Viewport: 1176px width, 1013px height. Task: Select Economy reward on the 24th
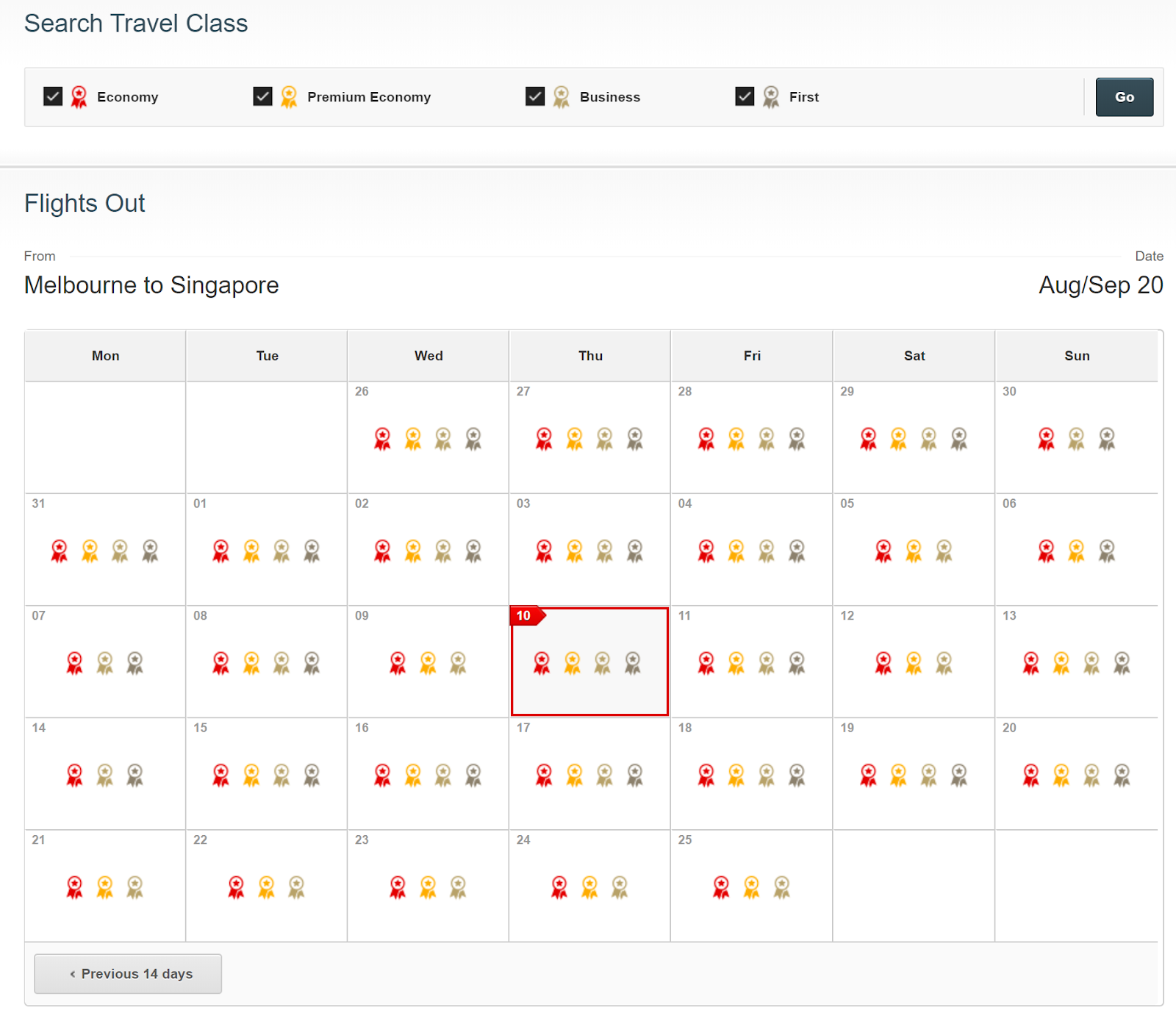pyautogui.click(x=559, y=887)
